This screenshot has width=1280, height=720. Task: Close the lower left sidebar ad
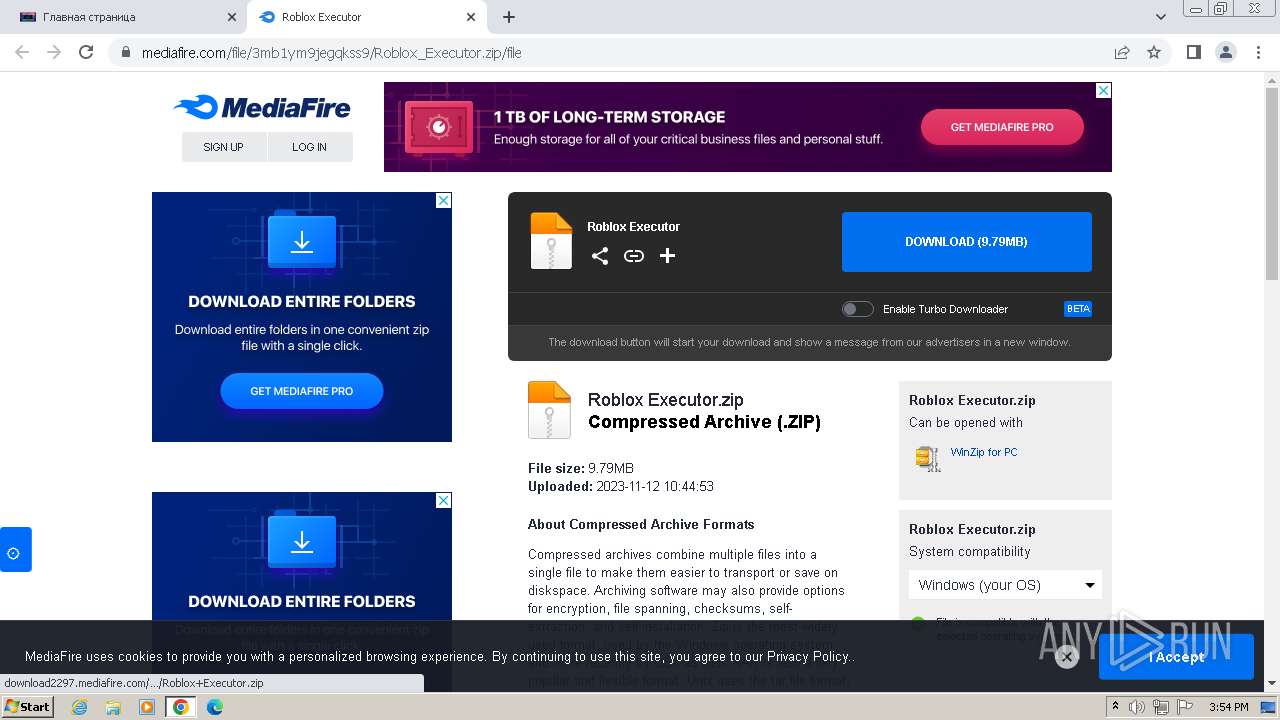pyautogui.click(x=444, y=500)
